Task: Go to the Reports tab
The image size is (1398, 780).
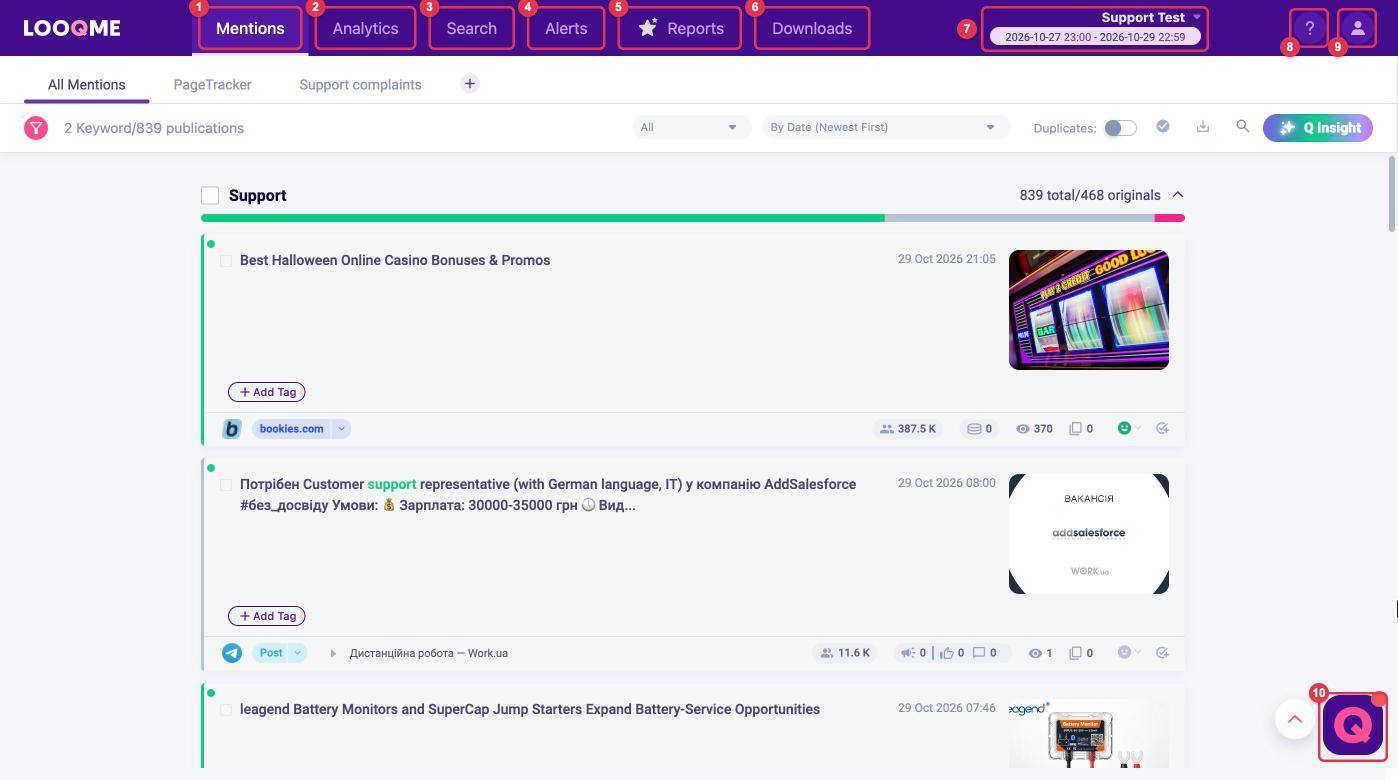Action: [x=680, y=28]
